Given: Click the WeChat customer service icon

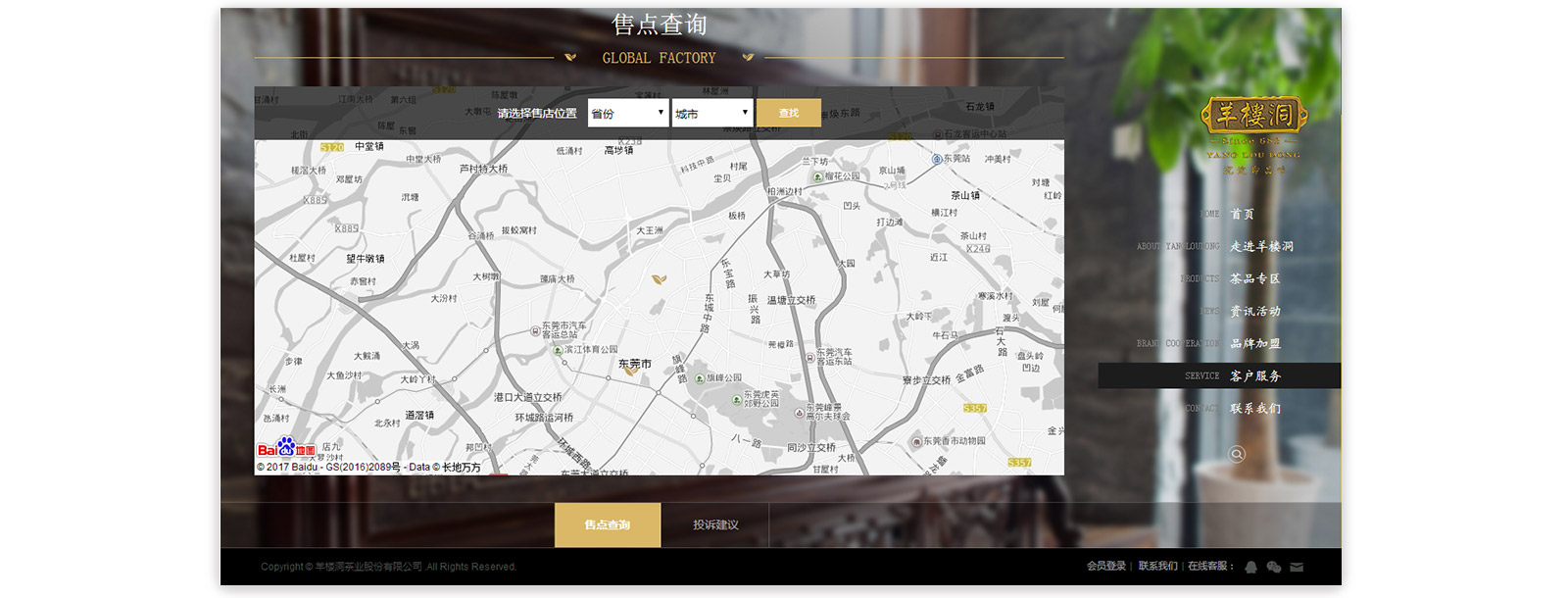Looking at the screenshot, I should pyautogui.click(x=1274, y=567).
